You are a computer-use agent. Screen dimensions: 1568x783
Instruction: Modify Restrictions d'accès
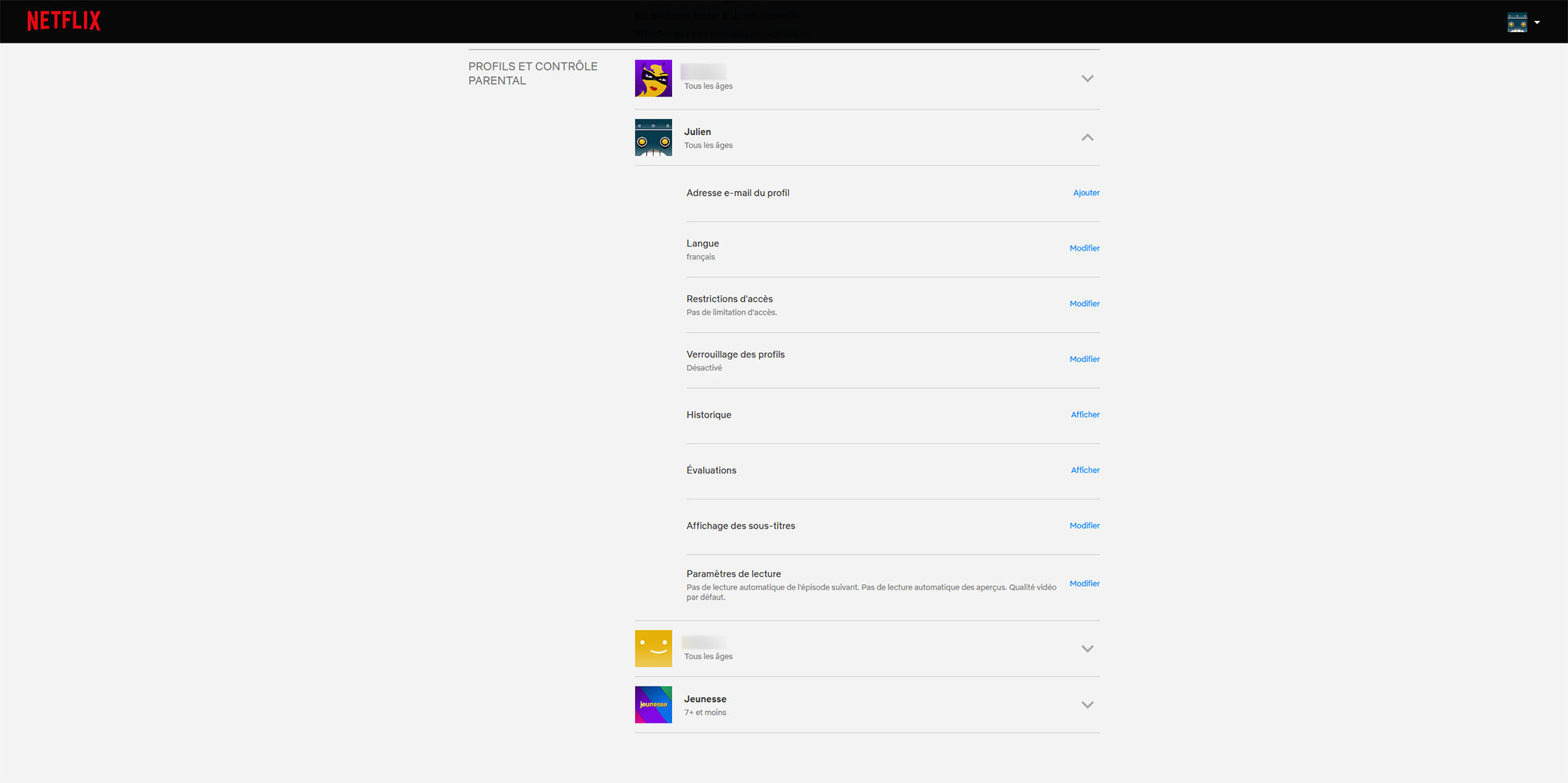pyautogui.click(x=1084, y=304)
